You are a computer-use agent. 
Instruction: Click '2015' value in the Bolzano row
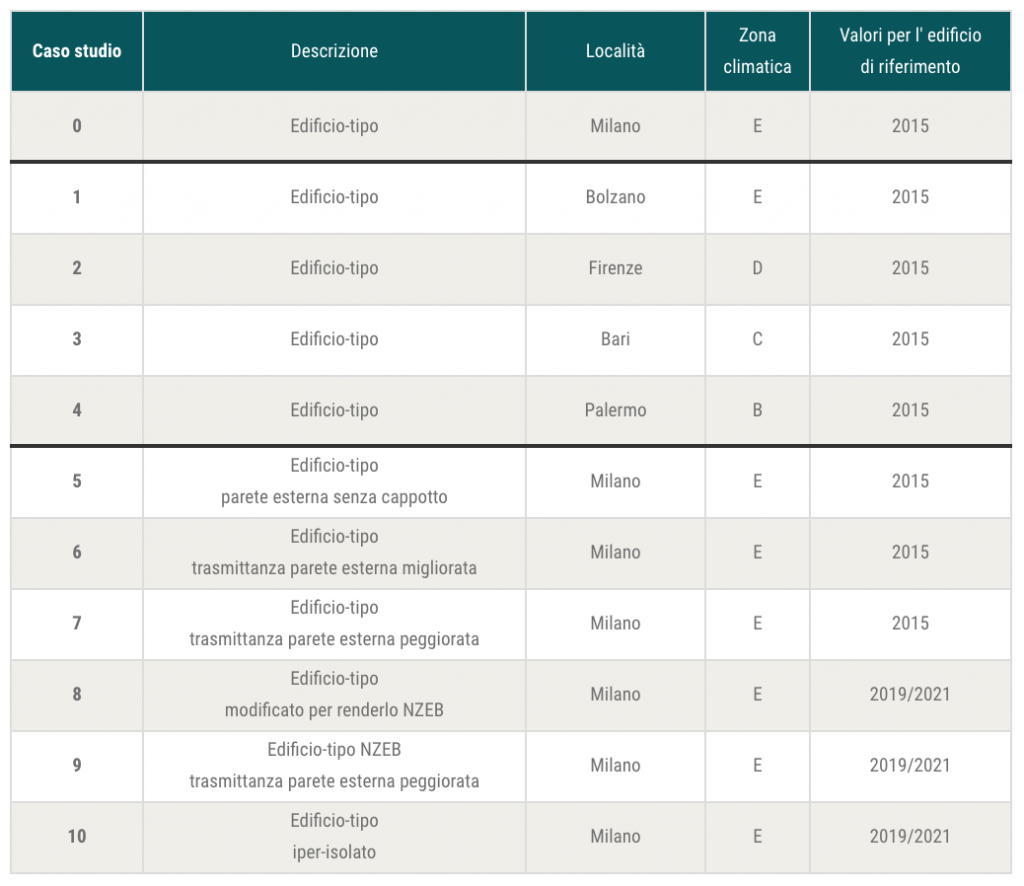(x=910, y=197)
